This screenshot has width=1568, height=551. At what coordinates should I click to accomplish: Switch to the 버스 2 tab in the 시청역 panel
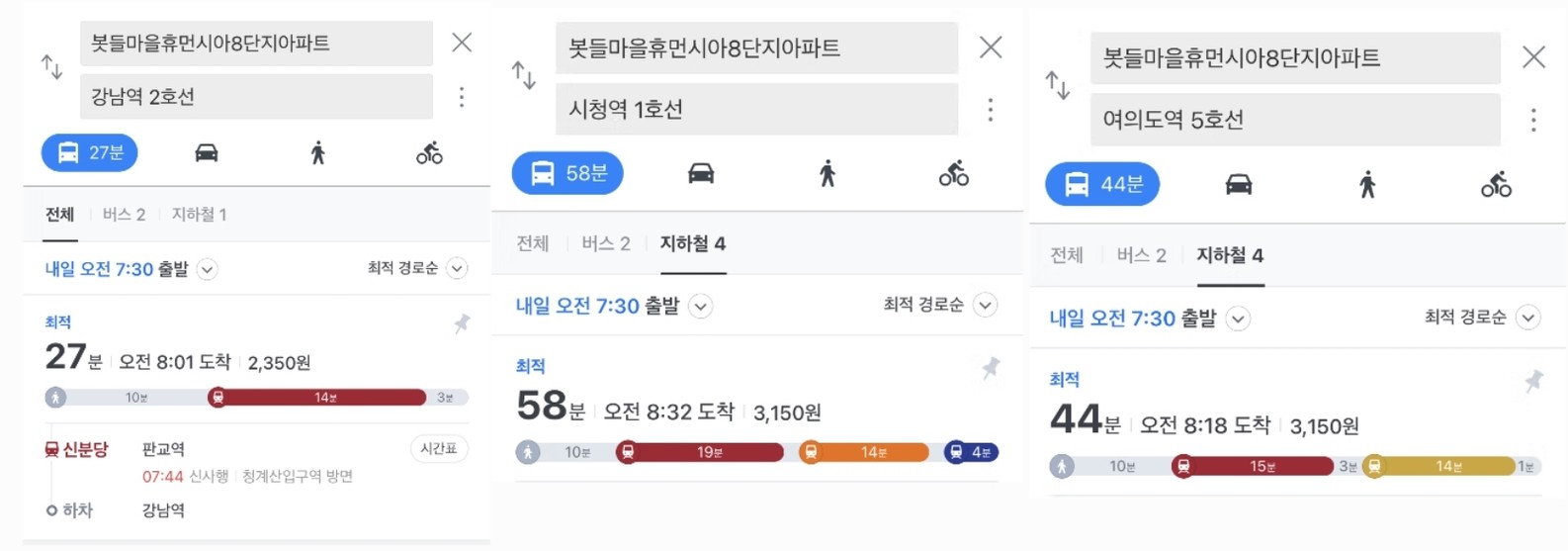click(606, 243)
